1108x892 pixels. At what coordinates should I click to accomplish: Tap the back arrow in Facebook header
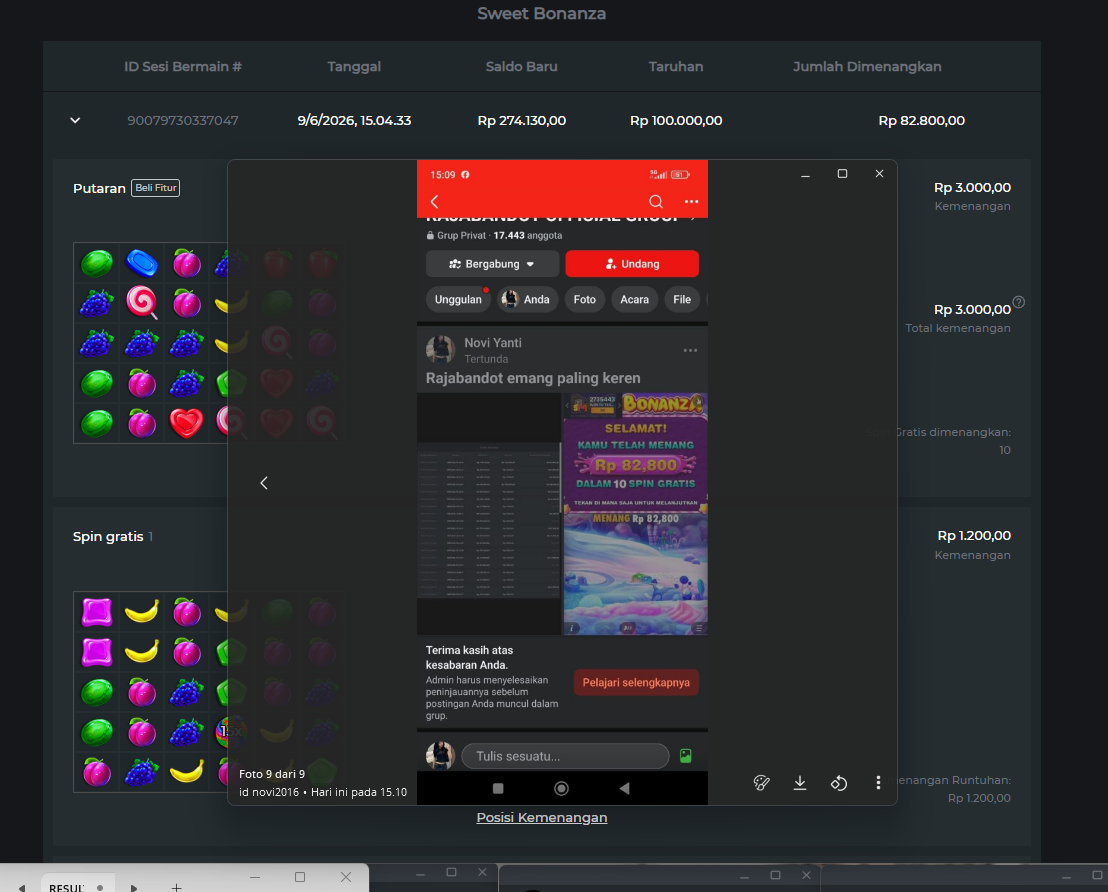pos(435,201)
